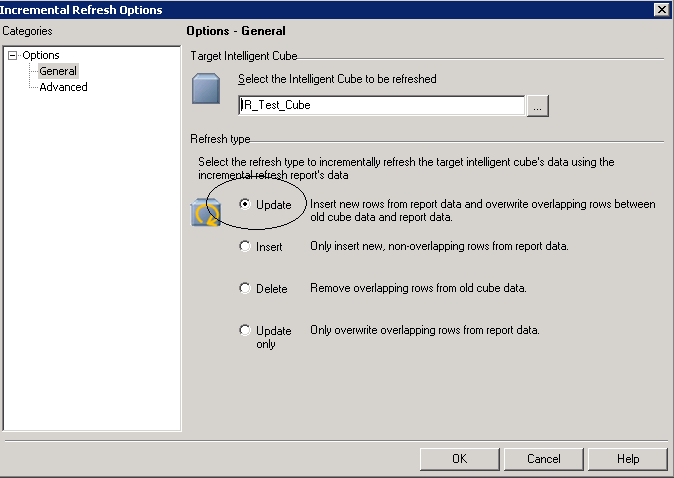
Task: Click the refresh type cube icon
Action: pos(206,211)
